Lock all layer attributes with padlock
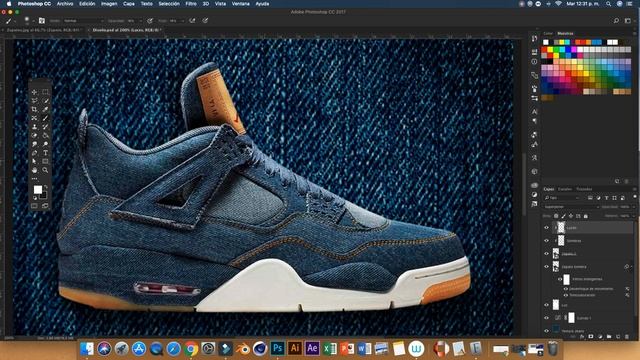The height and width of the screenshot is (360, 640). coord(586,216)
